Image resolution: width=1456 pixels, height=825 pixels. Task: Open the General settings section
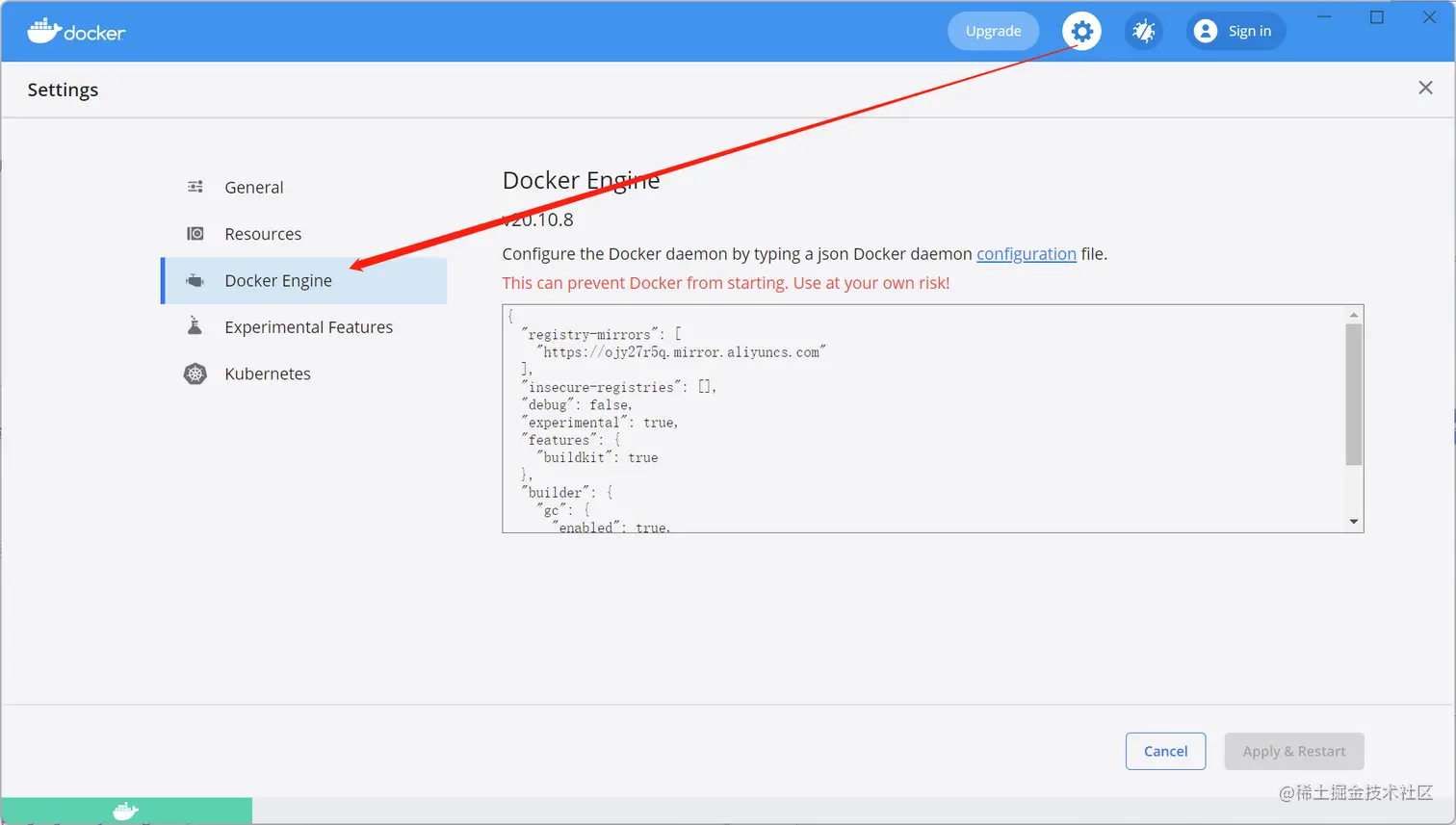[303, 187]
